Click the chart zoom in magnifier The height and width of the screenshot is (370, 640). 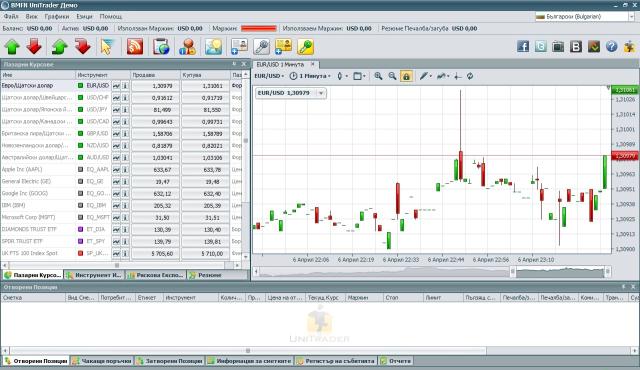(378, 76)
